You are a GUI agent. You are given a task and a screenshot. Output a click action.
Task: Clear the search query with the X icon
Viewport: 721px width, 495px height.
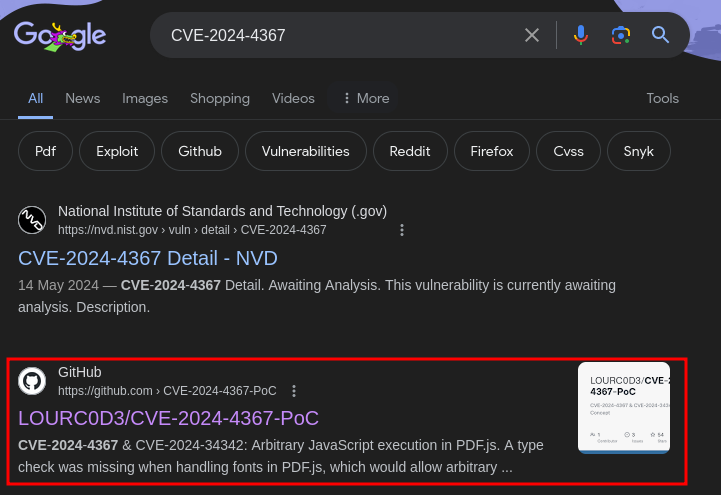pos(532,35)
